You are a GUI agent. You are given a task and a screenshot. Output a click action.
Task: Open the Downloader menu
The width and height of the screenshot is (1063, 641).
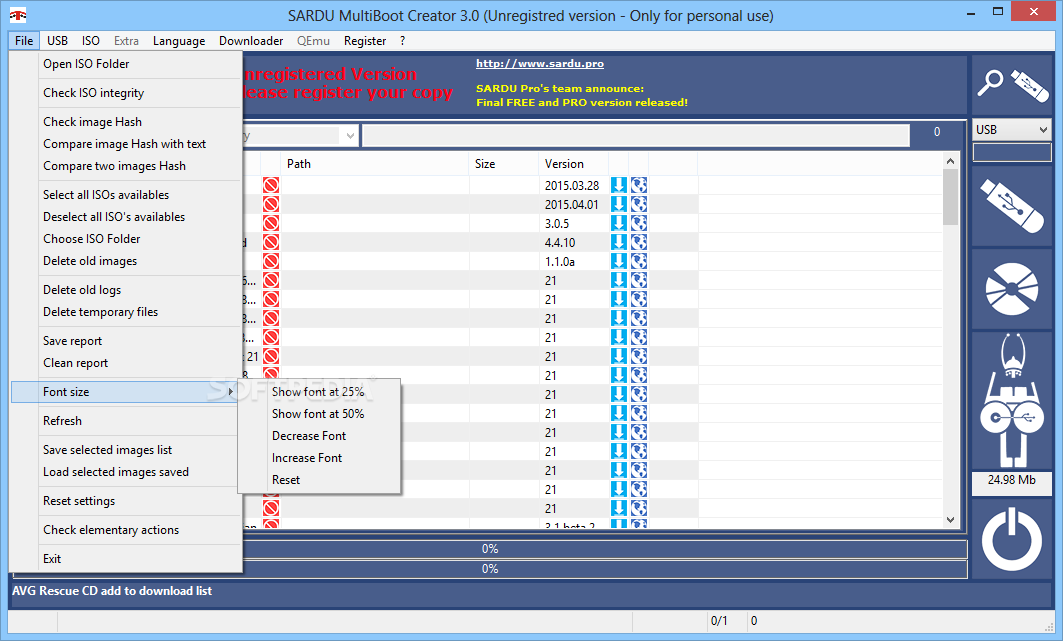[251, 41]
